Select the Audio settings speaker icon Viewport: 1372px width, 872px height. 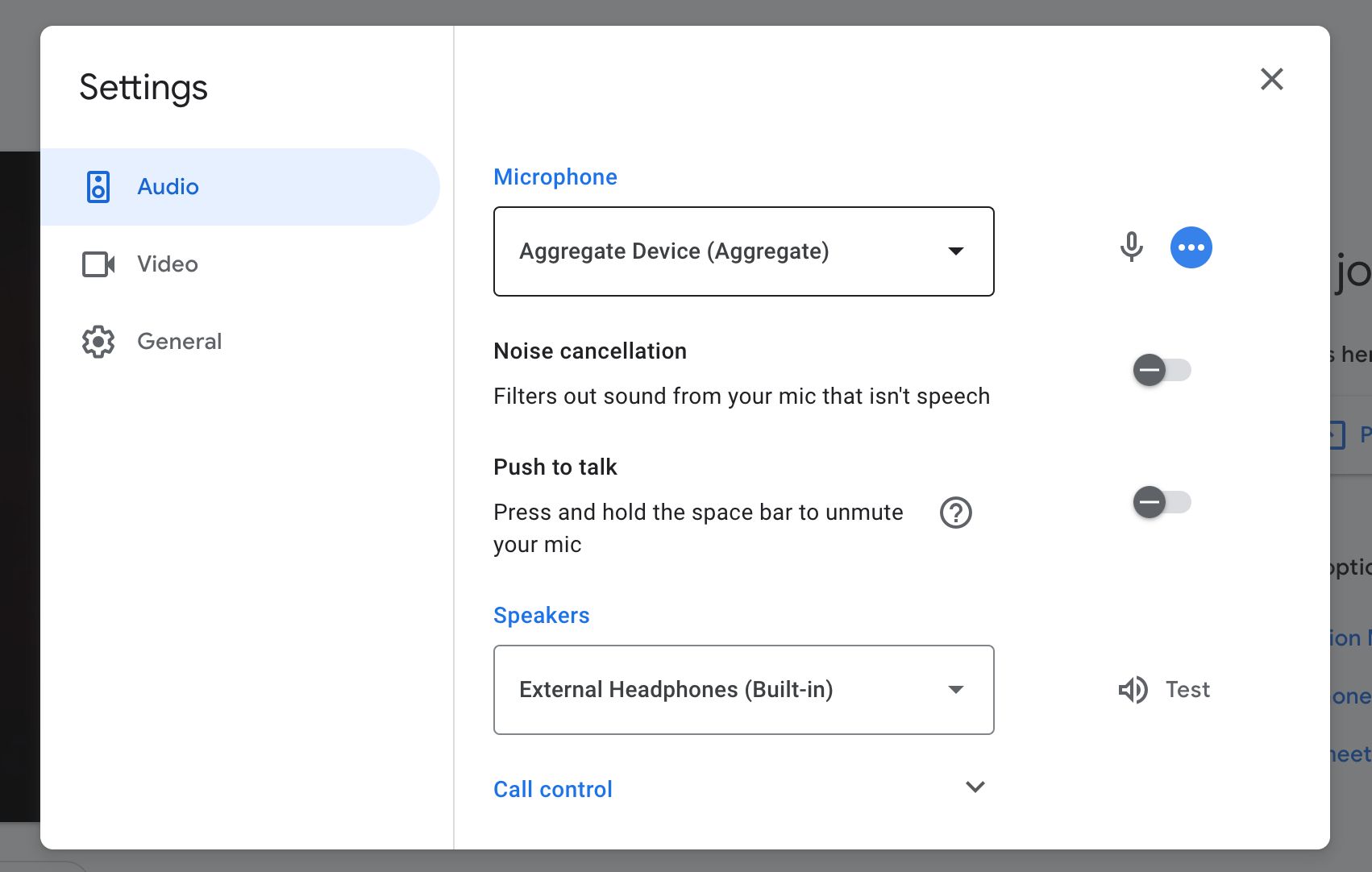coord(97,186)
